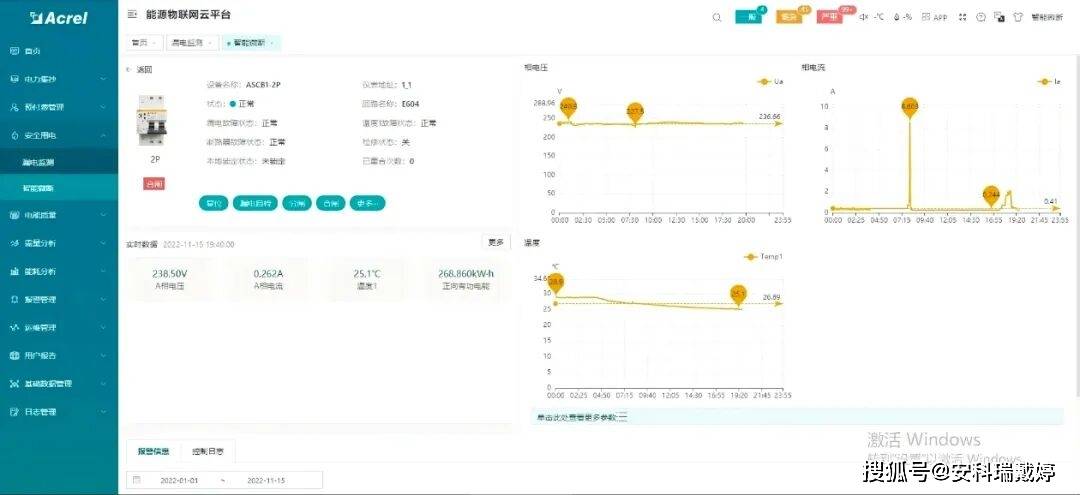Open the search magnifier icon
The width and height of the screenshot is (1080, 495).
tap(717, 17)
